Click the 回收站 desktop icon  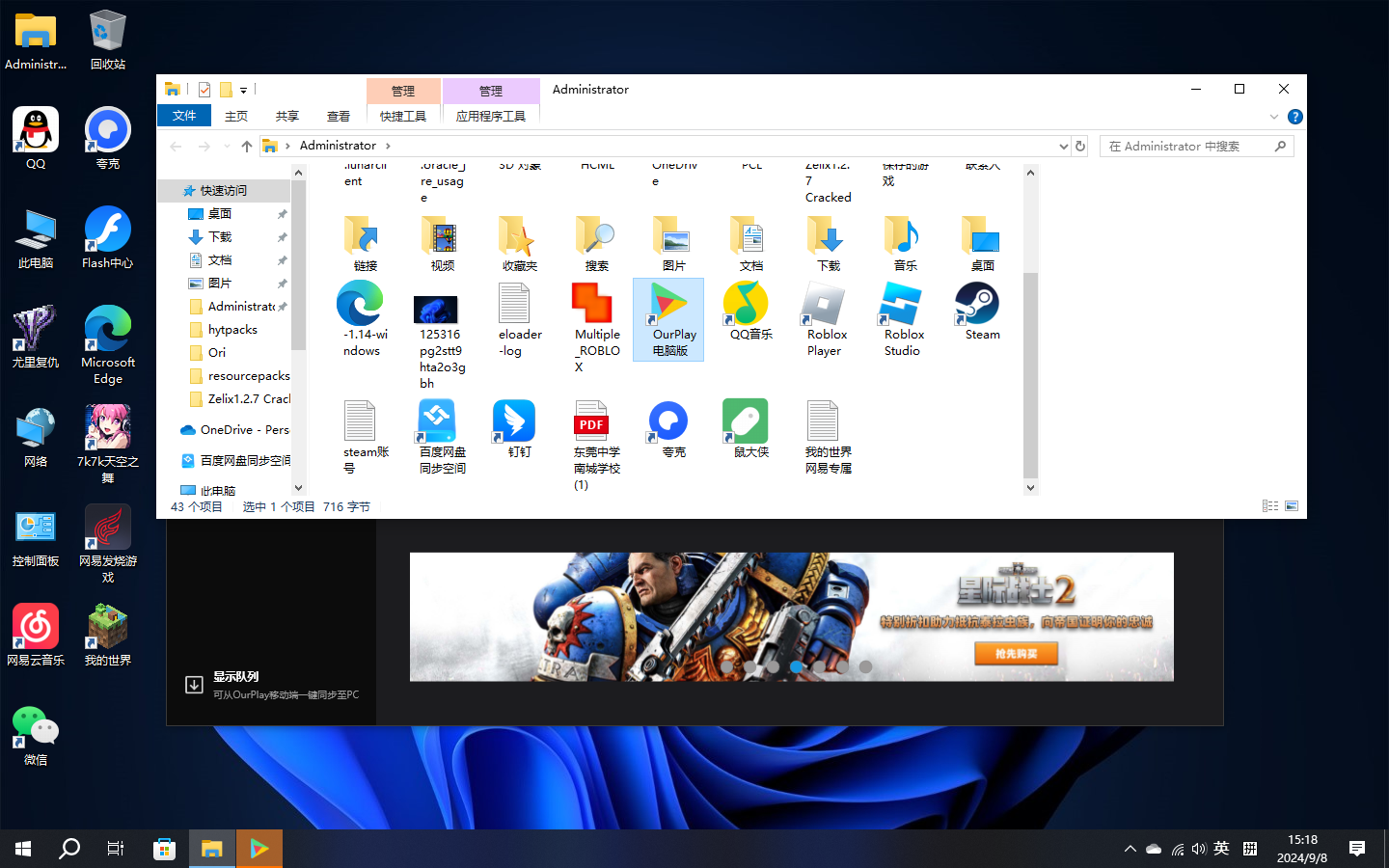tap(107, 39)
